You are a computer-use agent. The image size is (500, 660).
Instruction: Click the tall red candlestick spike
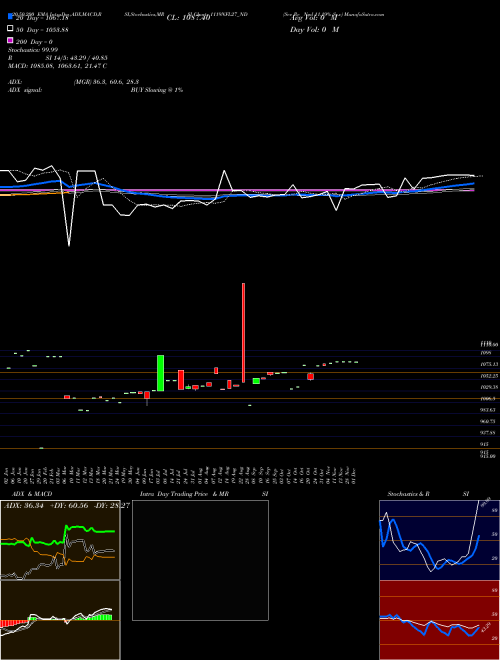(243, 333)
